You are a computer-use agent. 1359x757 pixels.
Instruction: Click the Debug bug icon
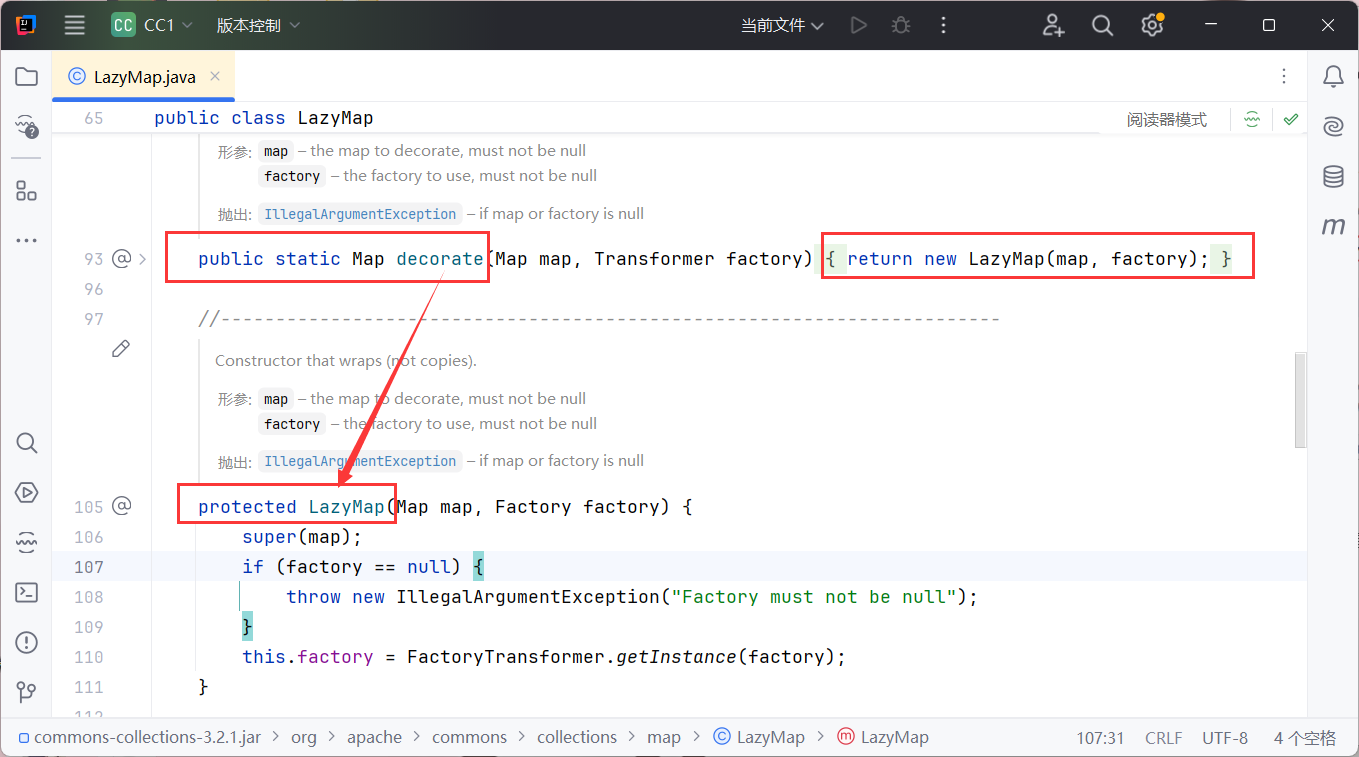click(x=901, y=25)
